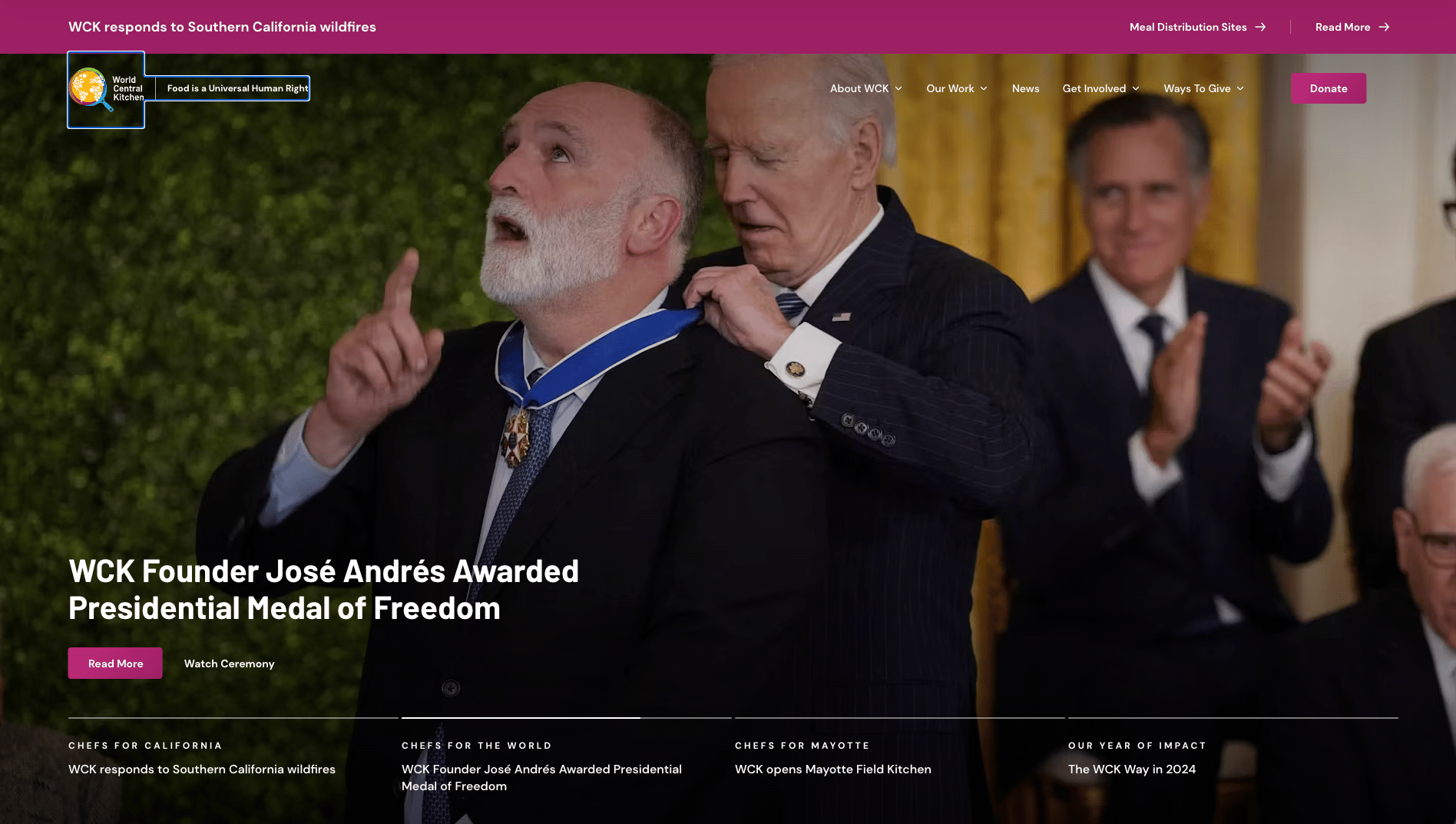Click the hero Read More button
The width and height of the screenshot is (1456, 824).
tap(115, 664)
